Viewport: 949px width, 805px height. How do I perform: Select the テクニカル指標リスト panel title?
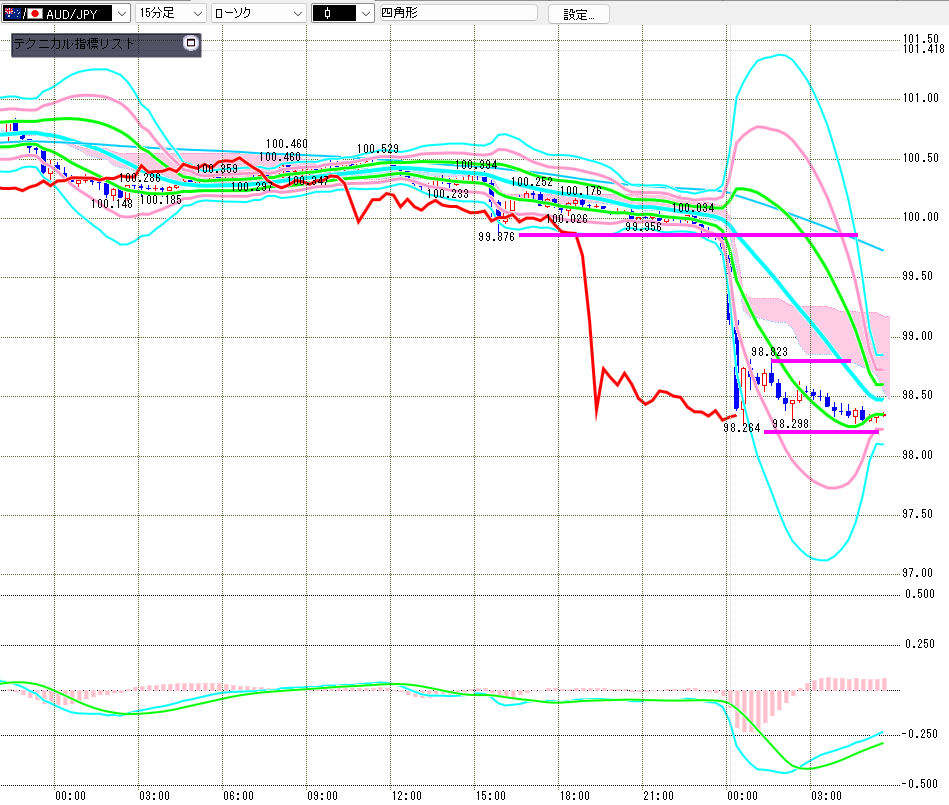(75, 44)
